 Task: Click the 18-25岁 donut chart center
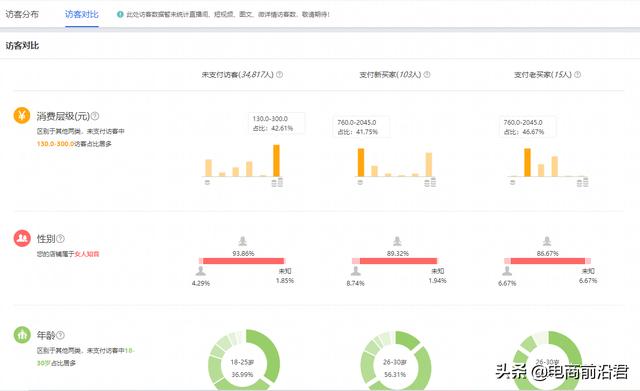coord(242,367)
